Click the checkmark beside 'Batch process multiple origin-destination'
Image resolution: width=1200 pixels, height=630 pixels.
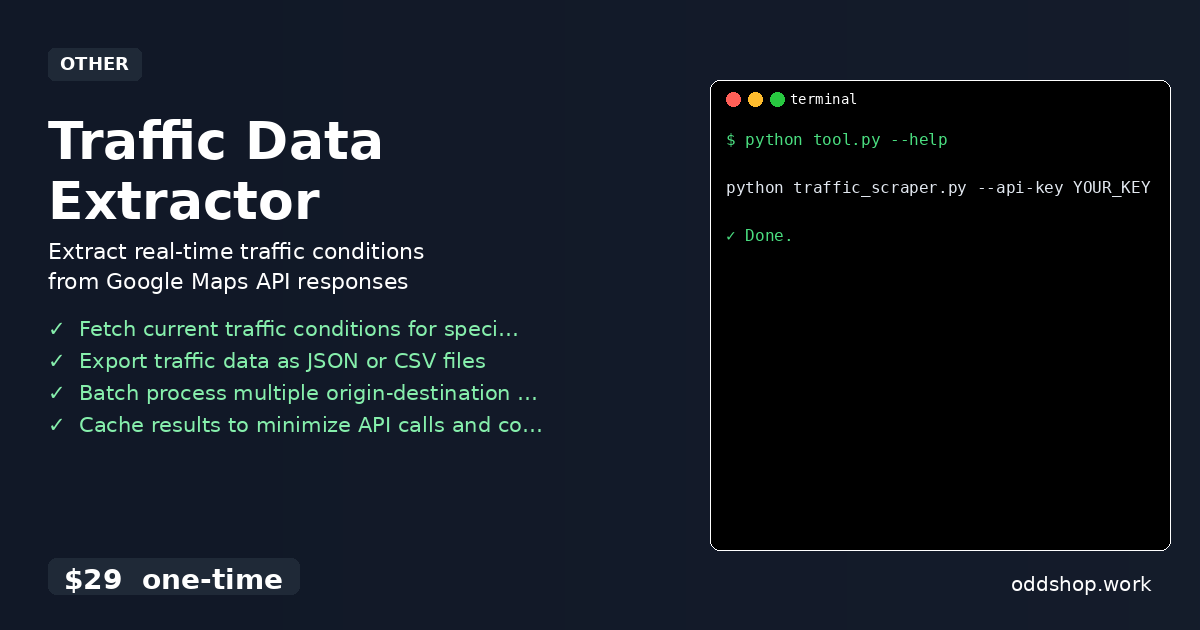pyautogui.click(x=57, y=393)
